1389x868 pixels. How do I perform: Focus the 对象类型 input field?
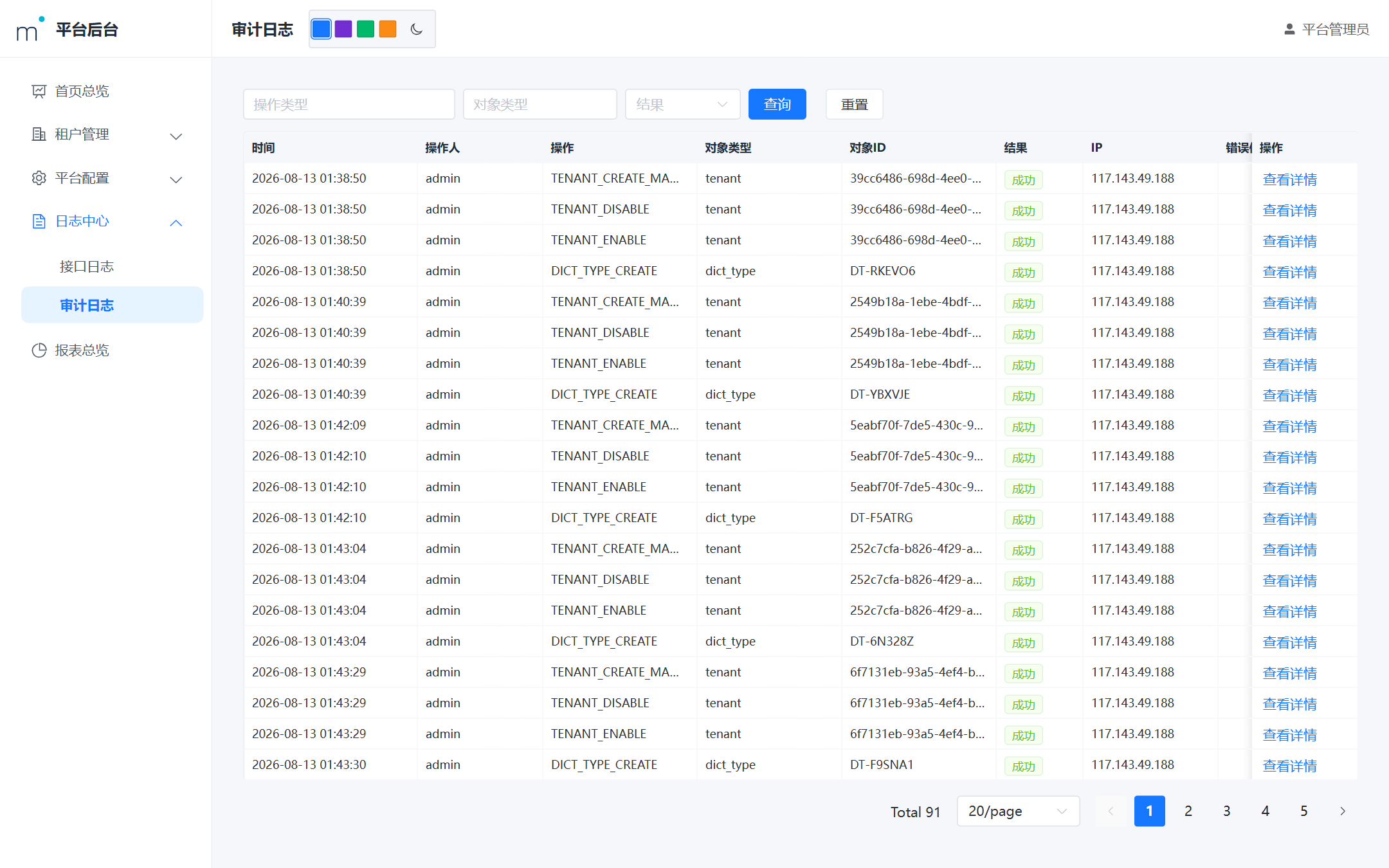tap(540, 104)
